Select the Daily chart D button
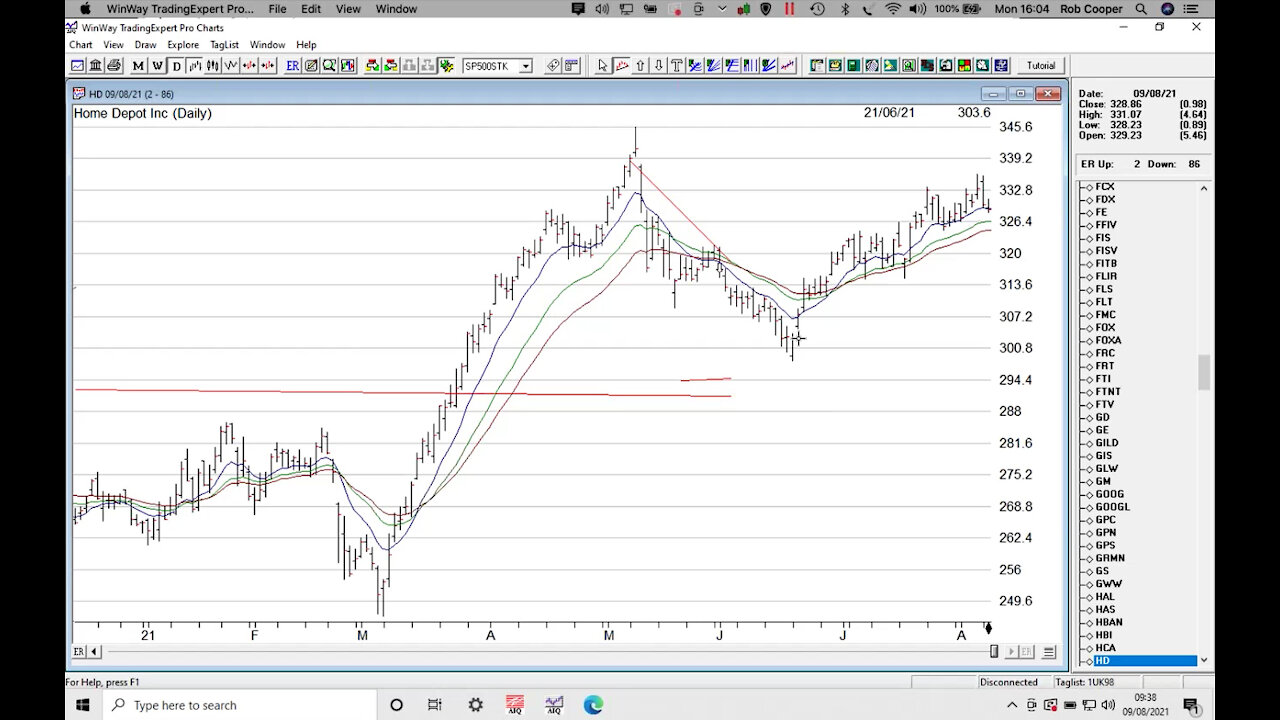Screen dimensions: 1280x720 (177, 66)
